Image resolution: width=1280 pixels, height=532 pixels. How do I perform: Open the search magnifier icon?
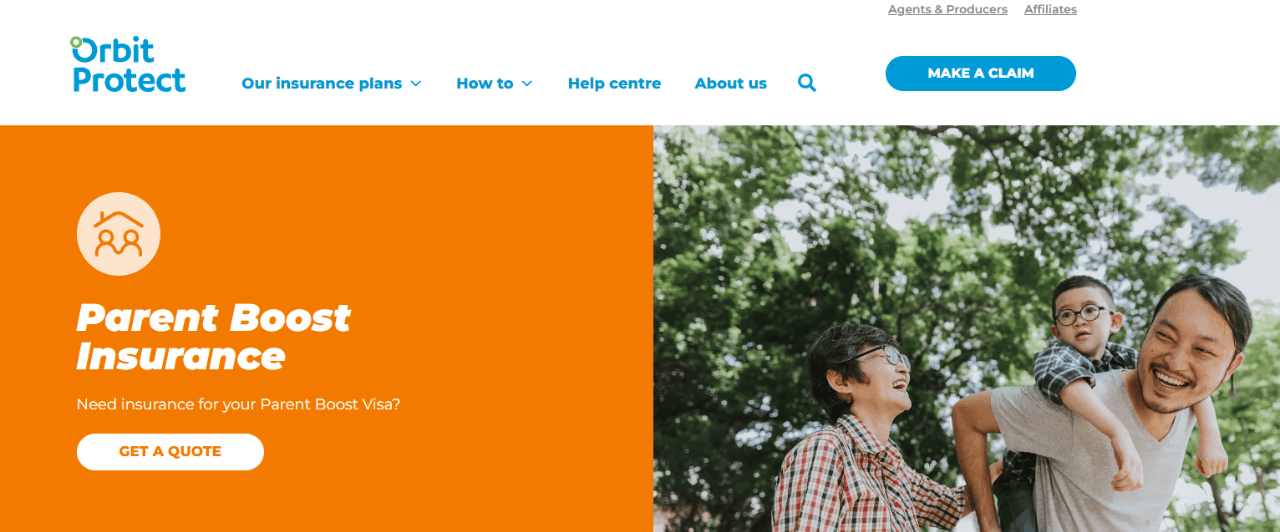tap(807, 83)
